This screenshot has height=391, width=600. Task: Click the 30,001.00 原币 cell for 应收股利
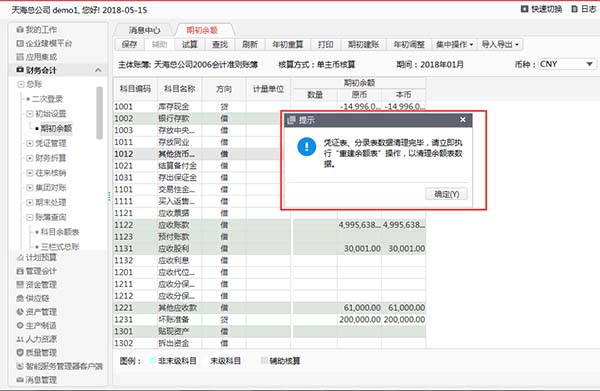(359, 248)
